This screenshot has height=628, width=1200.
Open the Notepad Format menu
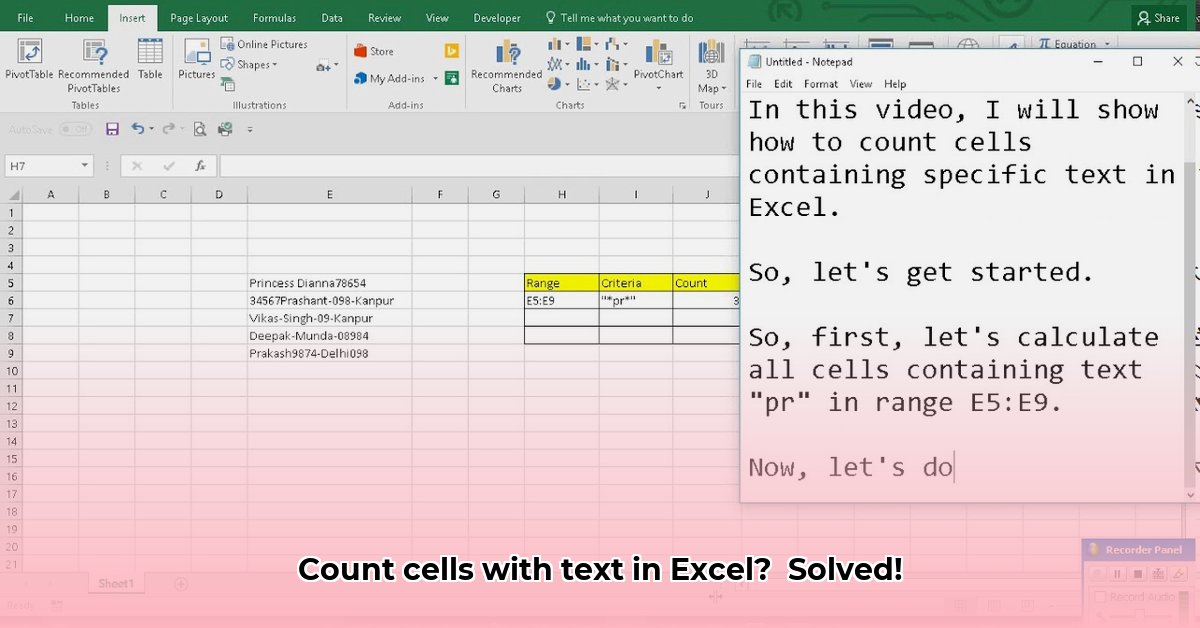tap(821, 84)
